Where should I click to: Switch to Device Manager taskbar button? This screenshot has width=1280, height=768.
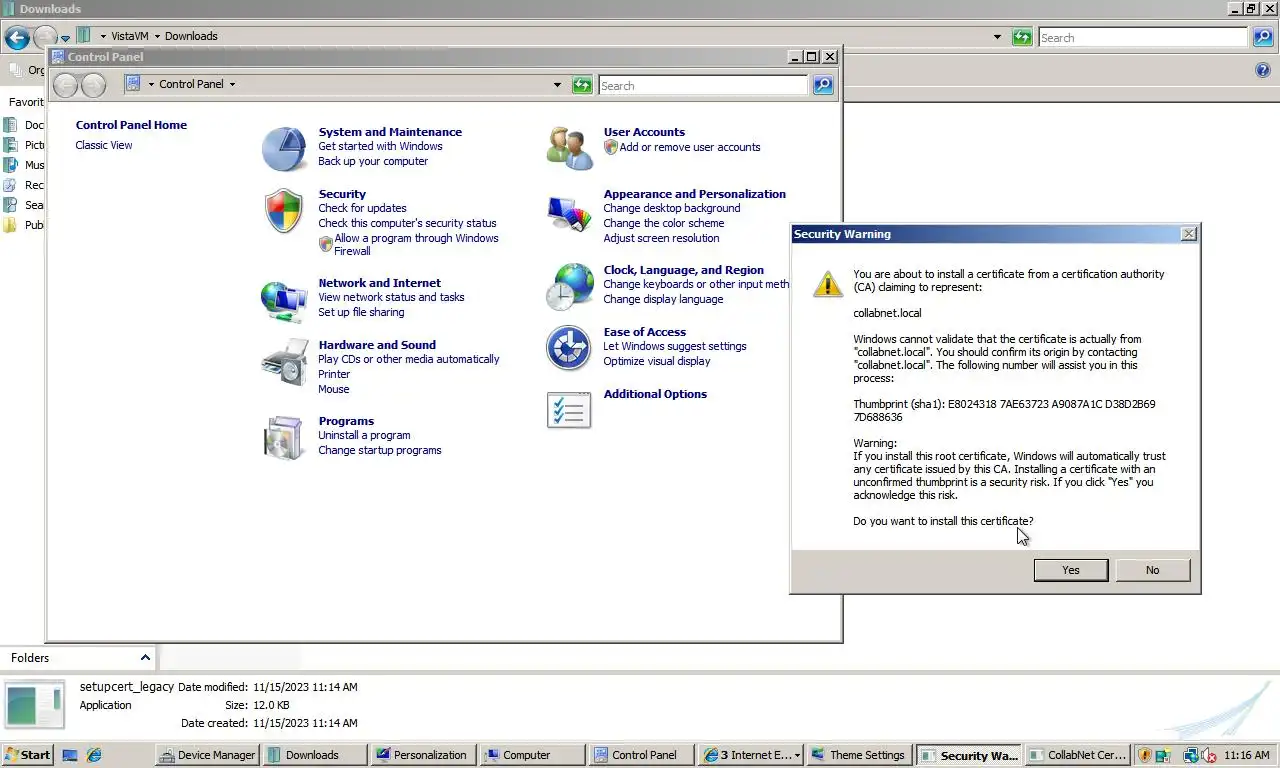[x=209, y=755]
